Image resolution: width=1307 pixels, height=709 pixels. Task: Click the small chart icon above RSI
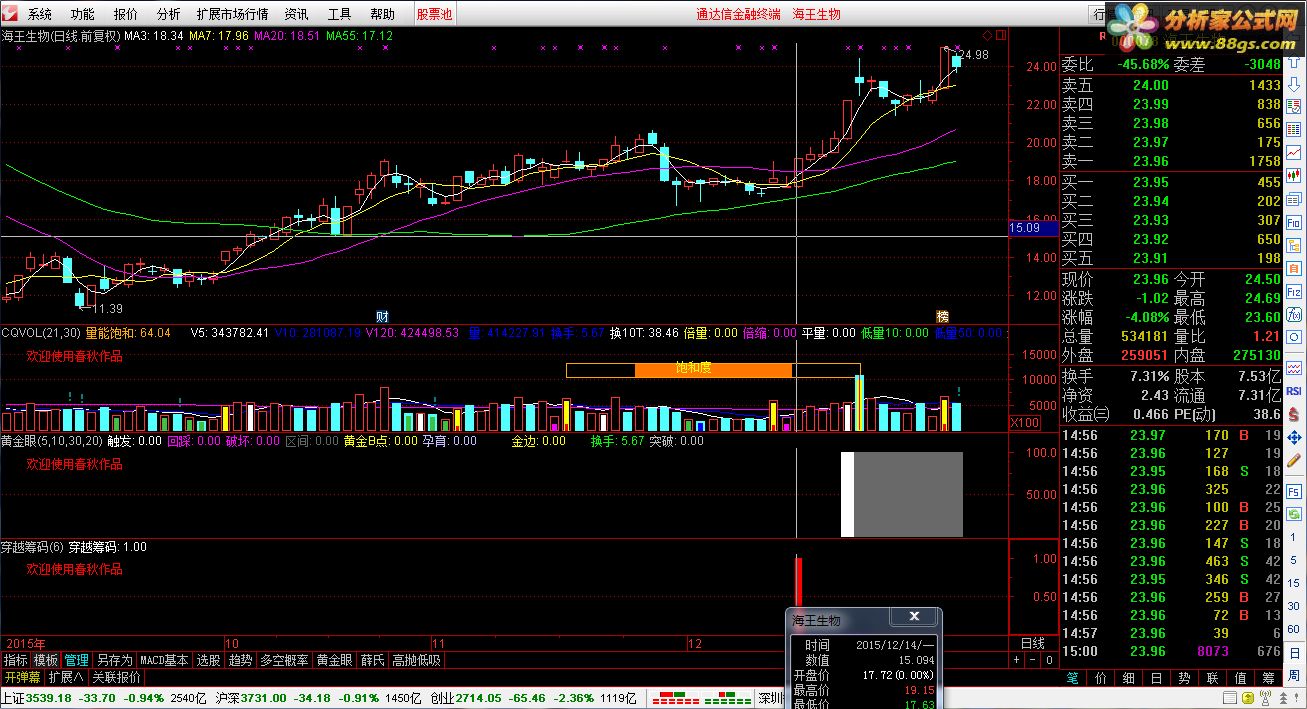pos(1293,368)
